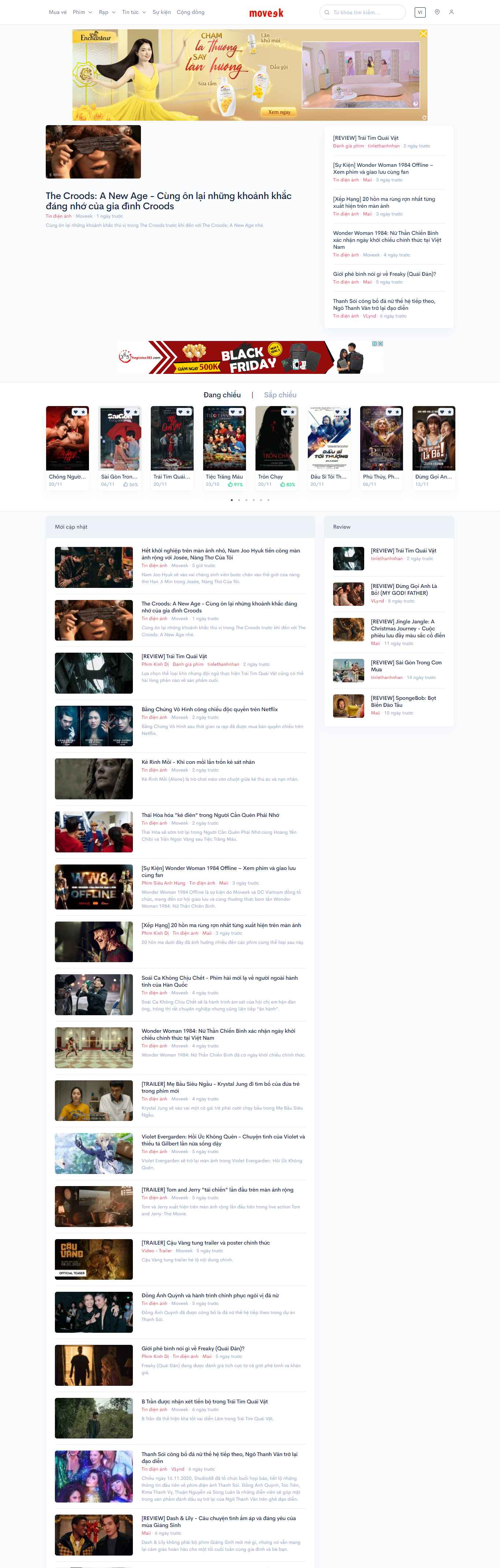Click the star icon on Trốn Chạy poster
500x1568 pixels.
[x=292, y=412]
